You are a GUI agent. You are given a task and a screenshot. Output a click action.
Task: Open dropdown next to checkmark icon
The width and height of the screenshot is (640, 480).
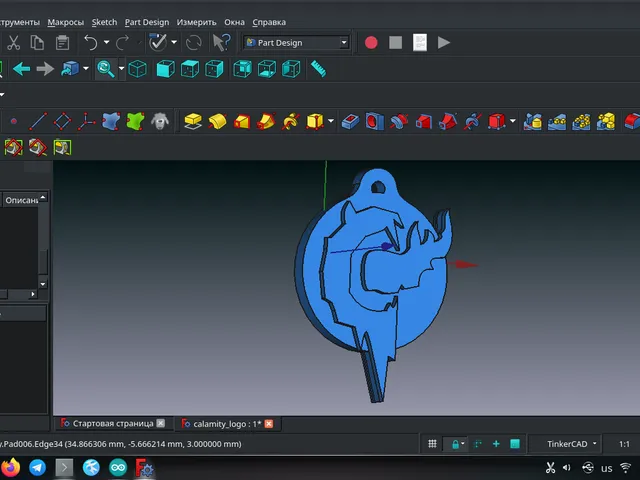point(174,42)
